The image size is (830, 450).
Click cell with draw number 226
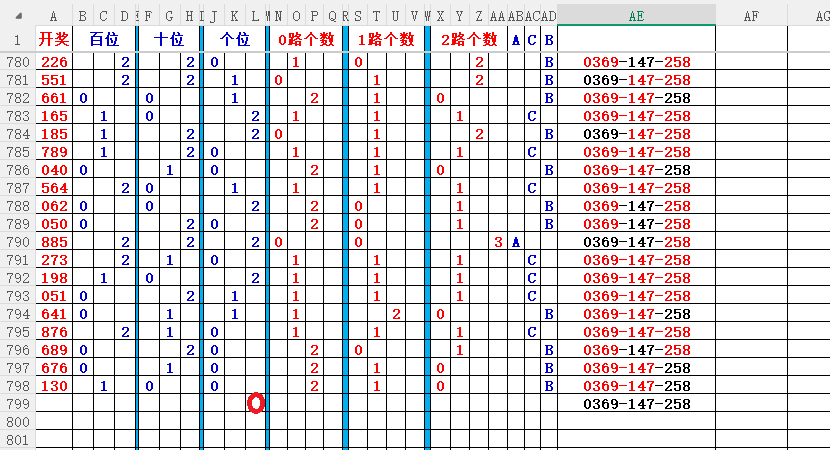pyautogui.click(x=53, y=62)
